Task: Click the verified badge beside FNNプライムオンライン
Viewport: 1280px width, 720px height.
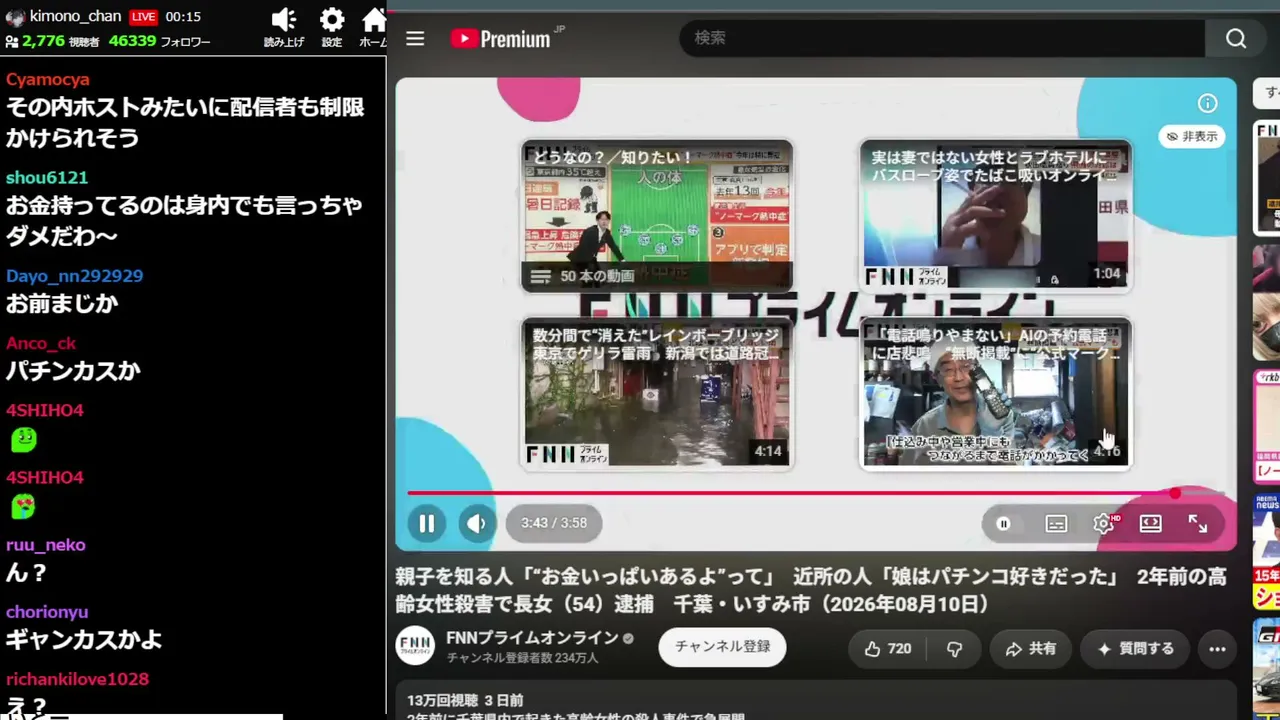Action: 628,638
